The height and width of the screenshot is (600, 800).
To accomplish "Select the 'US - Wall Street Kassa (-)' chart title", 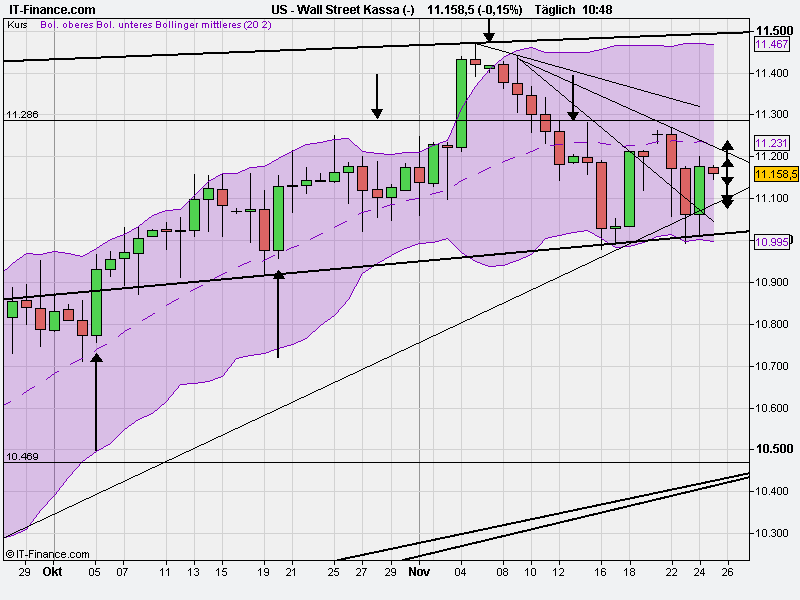I will [x=343, y=10].
